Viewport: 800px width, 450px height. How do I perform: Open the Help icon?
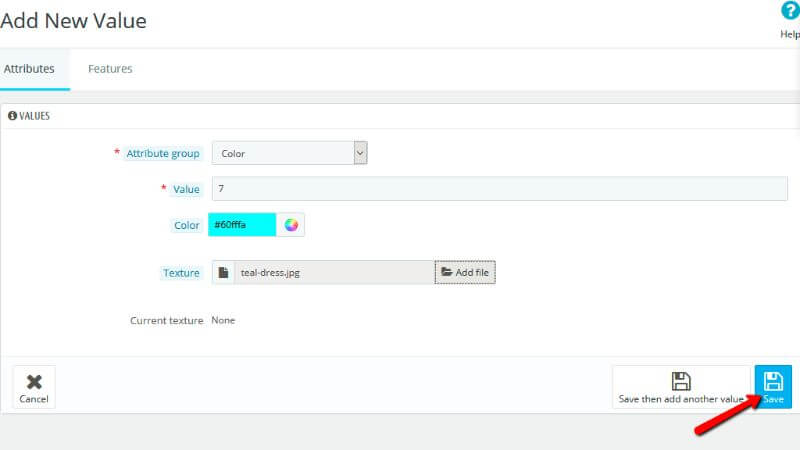click(x=790, y=11)
